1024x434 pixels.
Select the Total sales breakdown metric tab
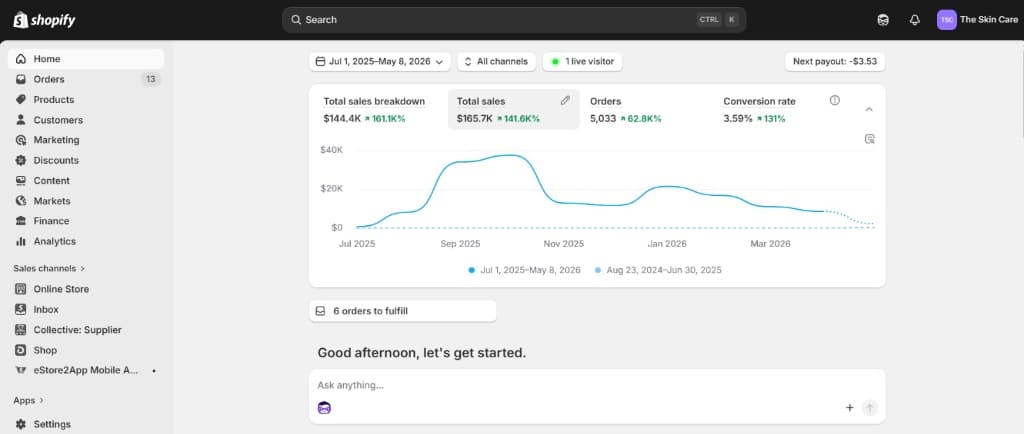(380, 110)
